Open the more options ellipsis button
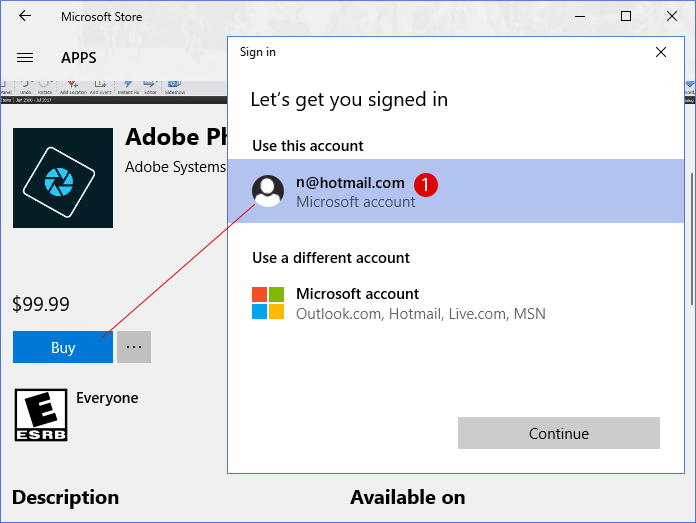 pyautogui.click(x=134, y=348)
